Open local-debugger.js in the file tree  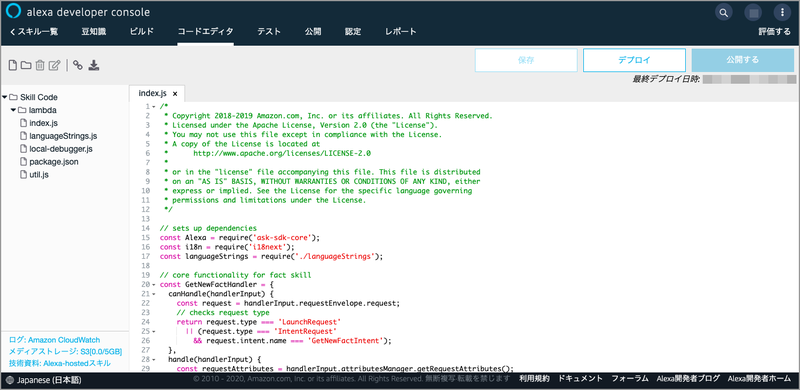pyautogui.click(x=61, y=149)
